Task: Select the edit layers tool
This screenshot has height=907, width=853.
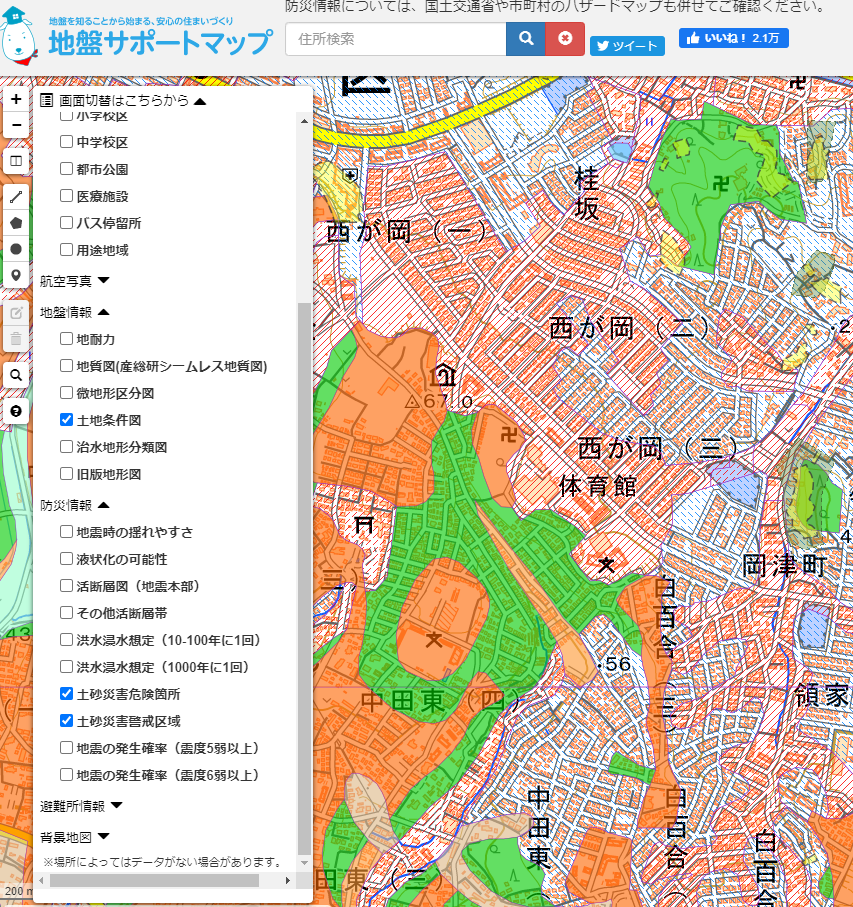Action: point(16,313)
